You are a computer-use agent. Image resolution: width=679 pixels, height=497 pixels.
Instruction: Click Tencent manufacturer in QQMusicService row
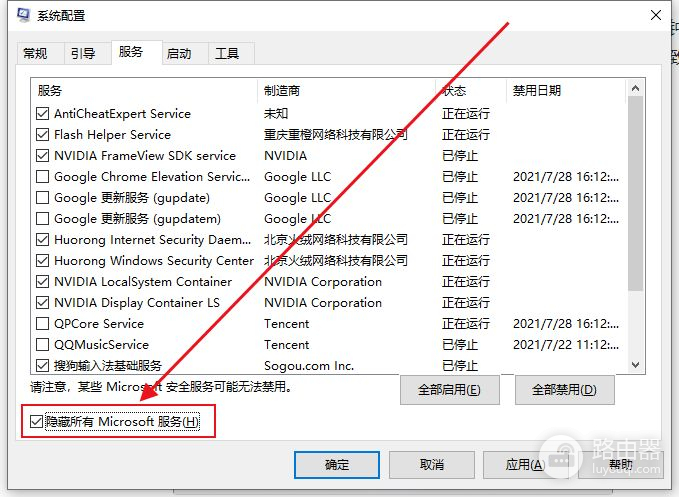pos(287,345)
